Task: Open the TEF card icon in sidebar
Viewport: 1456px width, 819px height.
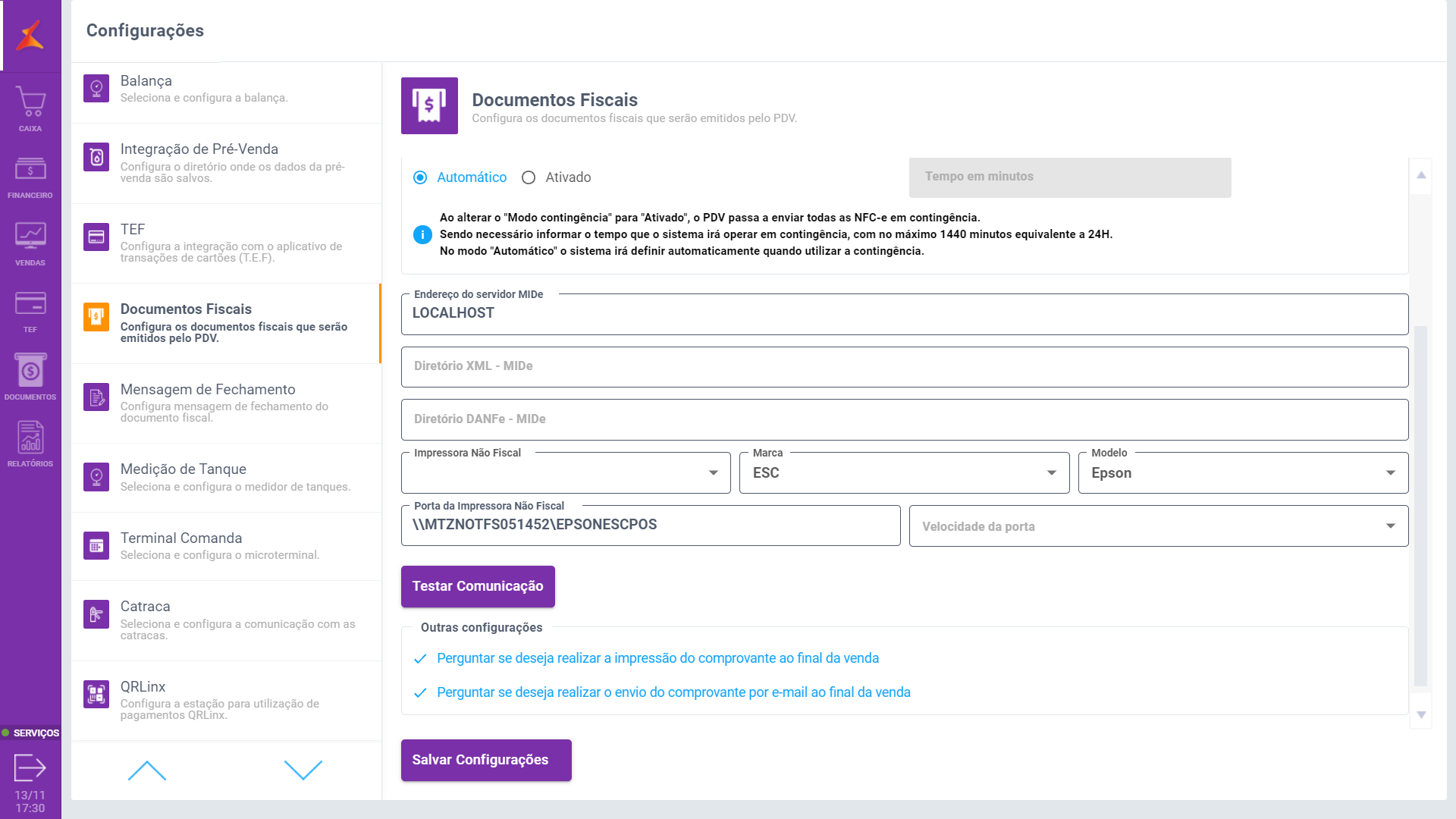Action: tap(30, 304)
